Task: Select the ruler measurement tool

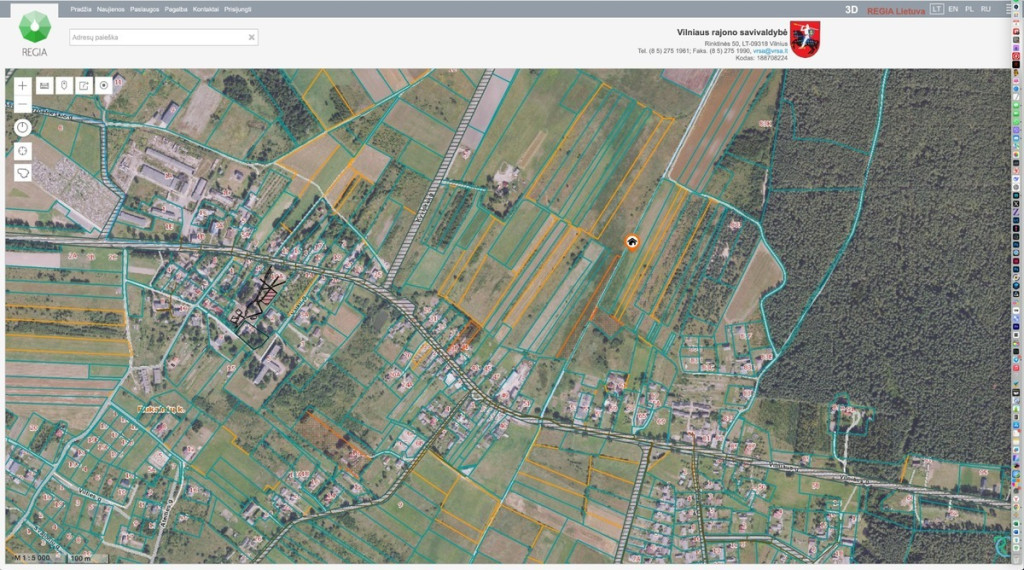Action: [44, 86]
